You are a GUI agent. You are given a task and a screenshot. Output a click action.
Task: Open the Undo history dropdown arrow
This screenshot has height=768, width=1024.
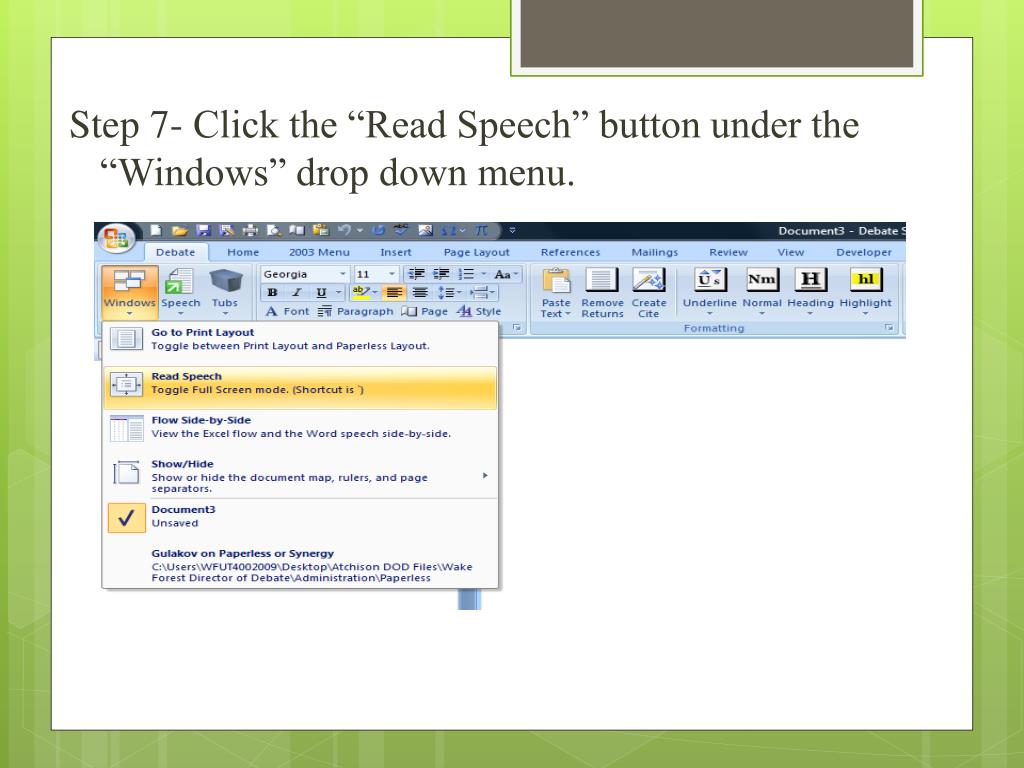tap(360, 230)
